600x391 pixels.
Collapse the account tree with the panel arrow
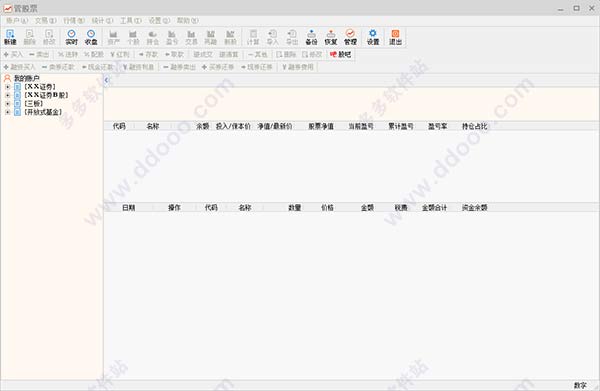[106, 80]
